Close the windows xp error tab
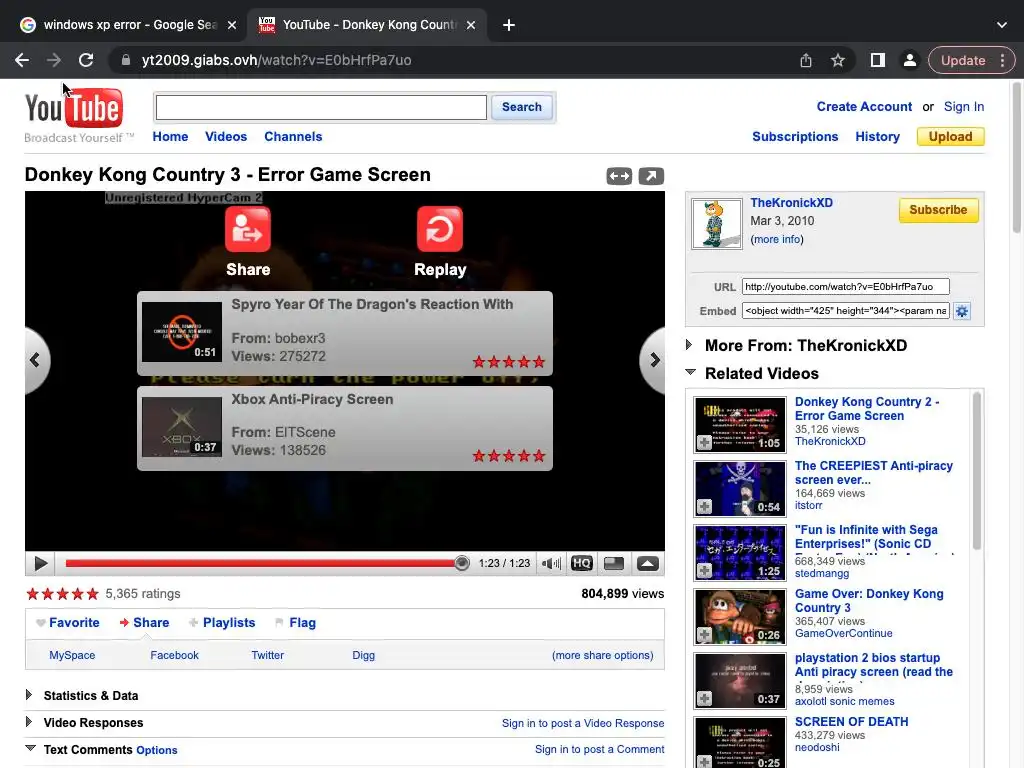The height and width of the screenshot is (768, 1024). coord(232,25)
